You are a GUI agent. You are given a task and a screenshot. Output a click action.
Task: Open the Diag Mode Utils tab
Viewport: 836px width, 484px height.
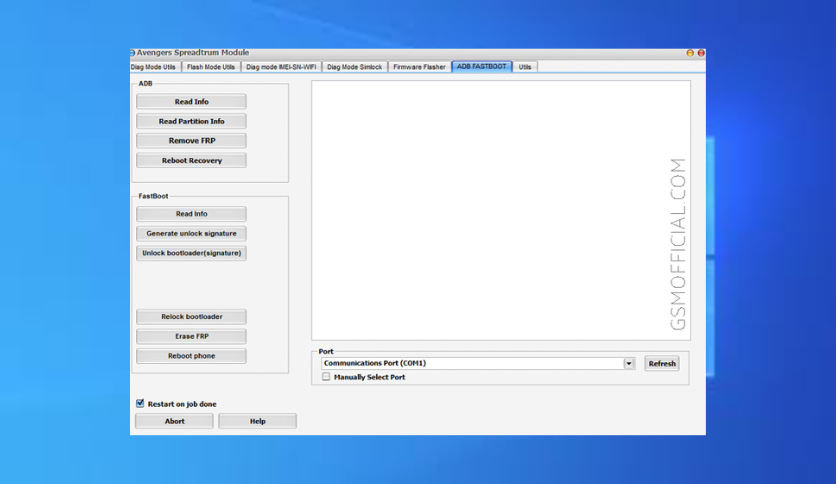pos(154,67)
